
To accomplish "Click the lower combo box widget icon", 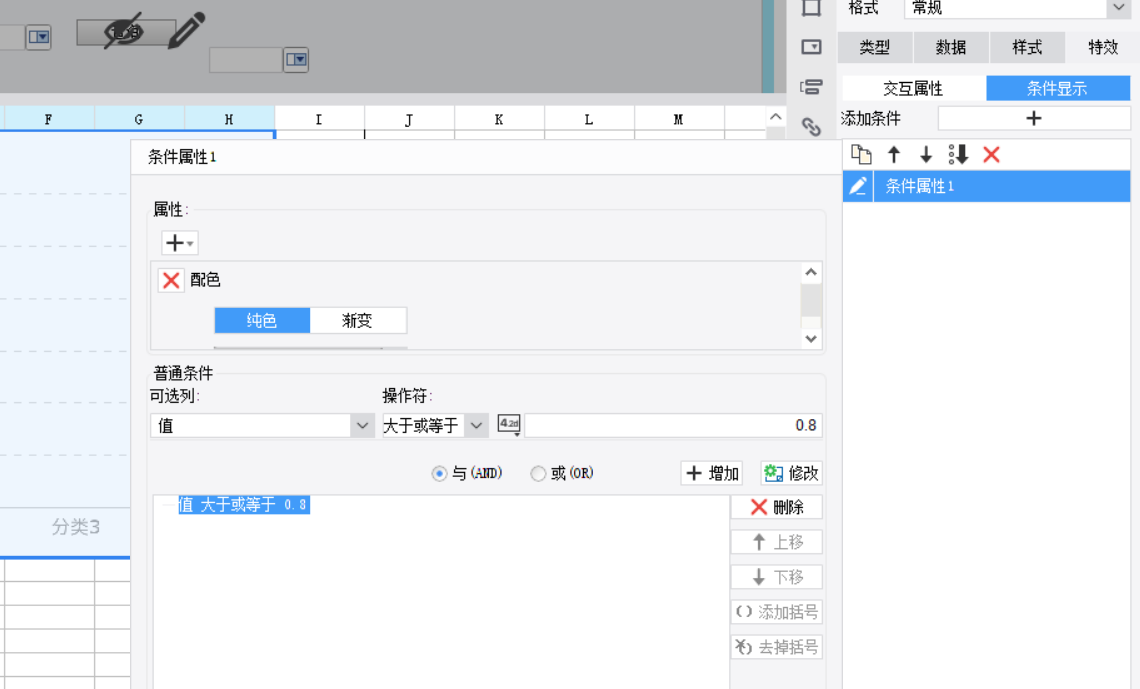I will coord(296,59).
